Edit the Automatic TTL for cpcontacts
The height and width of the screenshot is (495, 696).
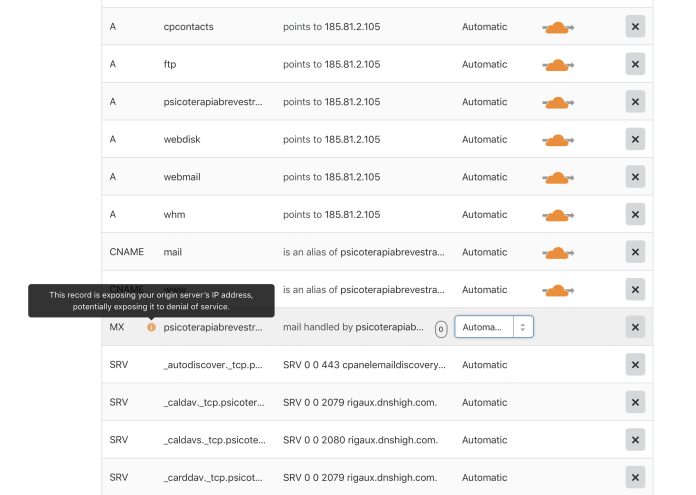point(484,27)
